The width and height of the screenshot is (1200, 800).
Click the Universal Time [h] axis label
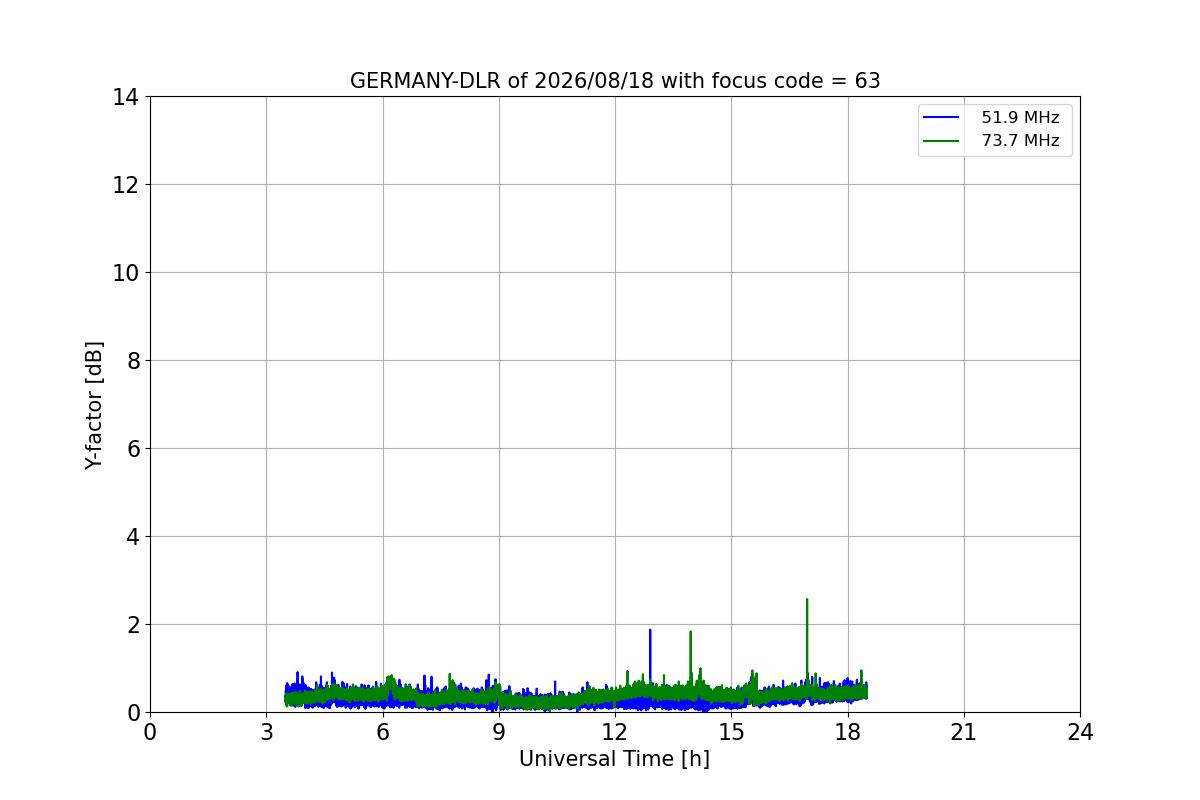point(614,759)
